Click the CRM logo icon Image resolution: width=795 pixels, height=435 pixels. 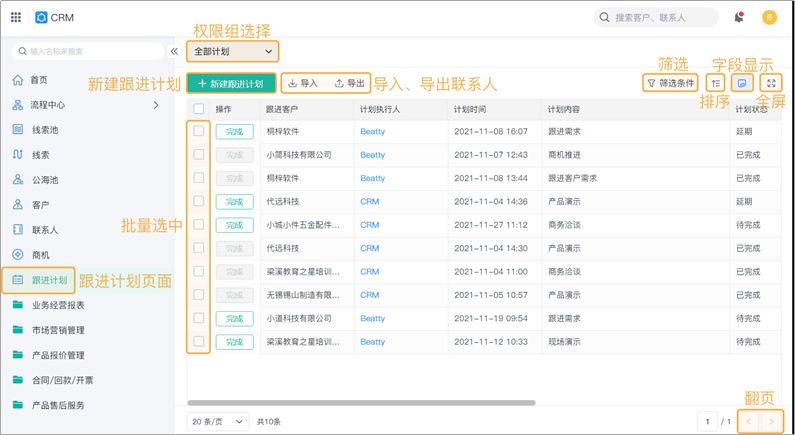(x=41, y=17)
